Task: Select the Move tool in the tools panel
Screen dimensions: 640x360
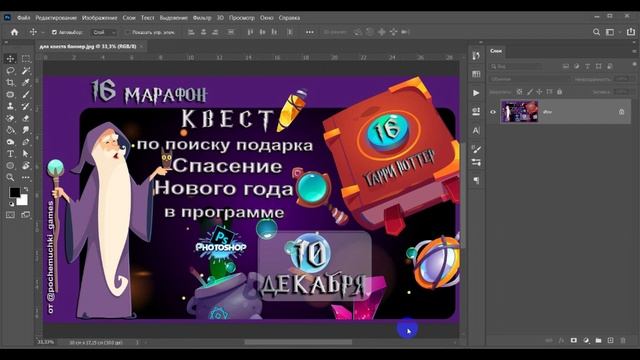Action: (11, 58)
